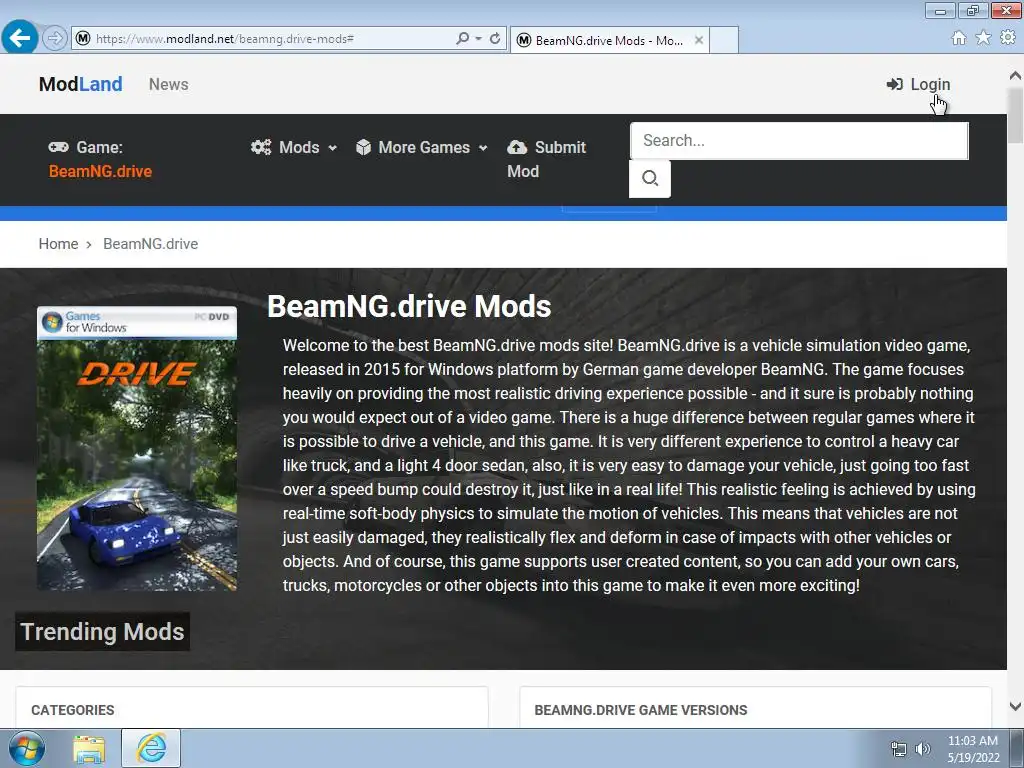1024x768 pixels.
Task: Open File Explorer from taskbar
Action: pyautogui.click(x=89, y=748)
